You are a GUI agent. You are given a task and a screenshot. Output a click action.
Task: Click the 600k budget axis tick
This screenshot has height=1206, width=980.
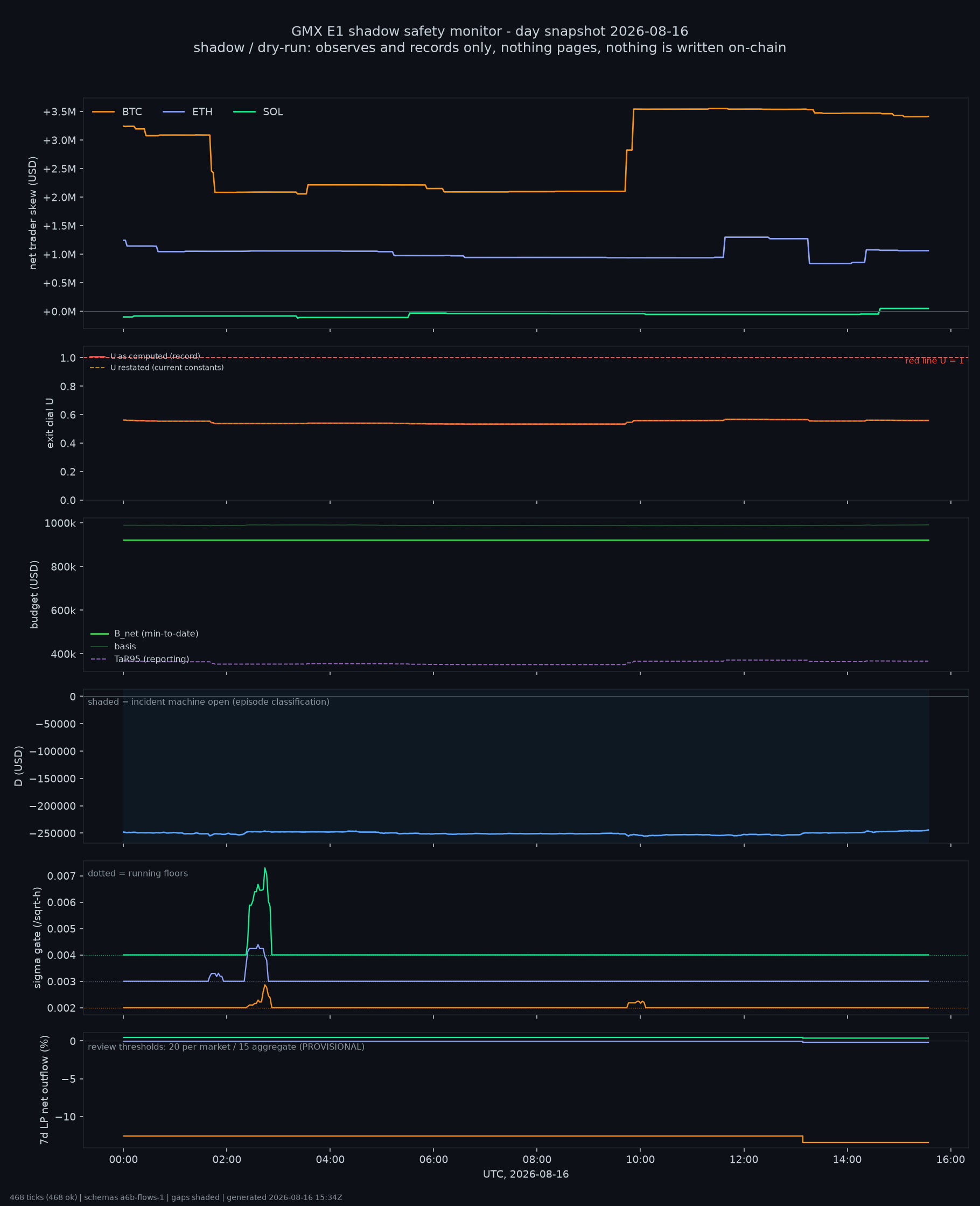click(63, 611)
